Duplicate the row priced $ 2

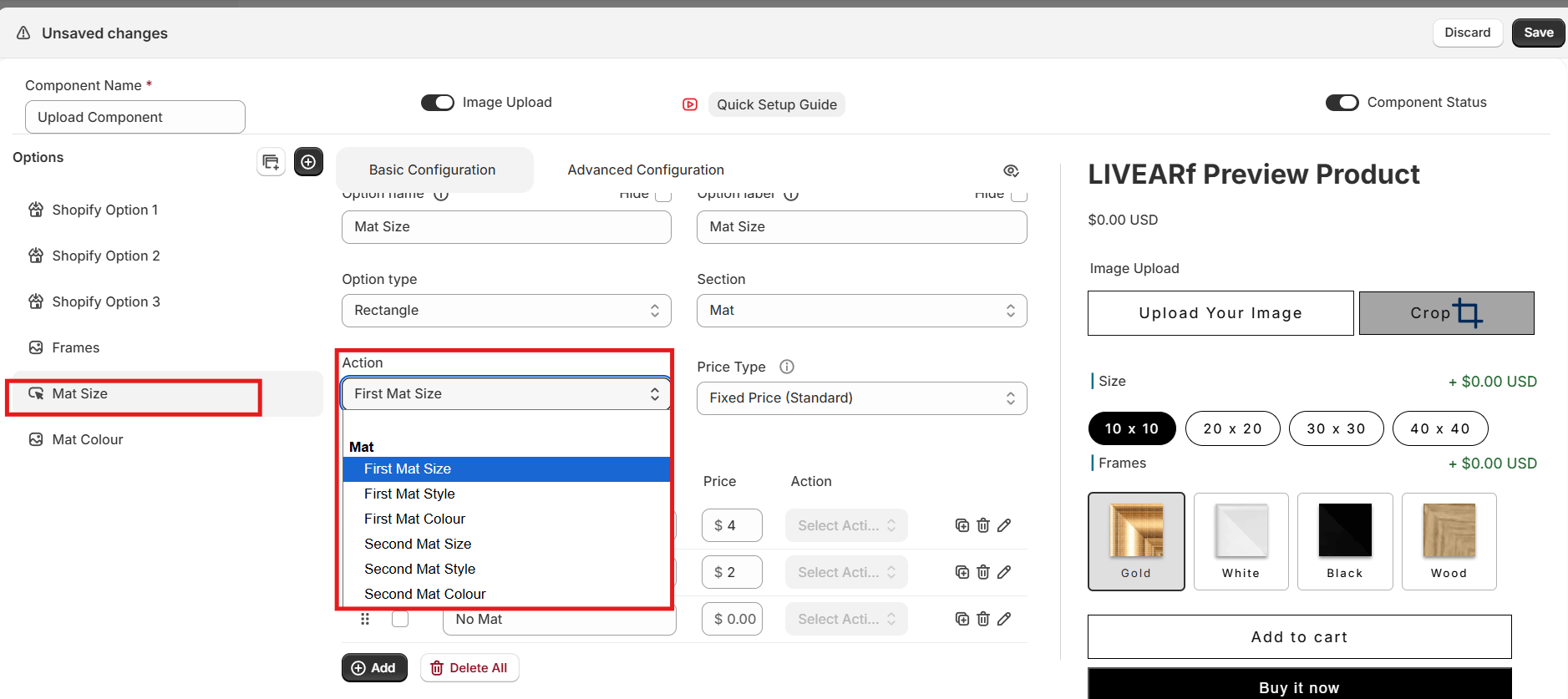[x=962, y=572]
